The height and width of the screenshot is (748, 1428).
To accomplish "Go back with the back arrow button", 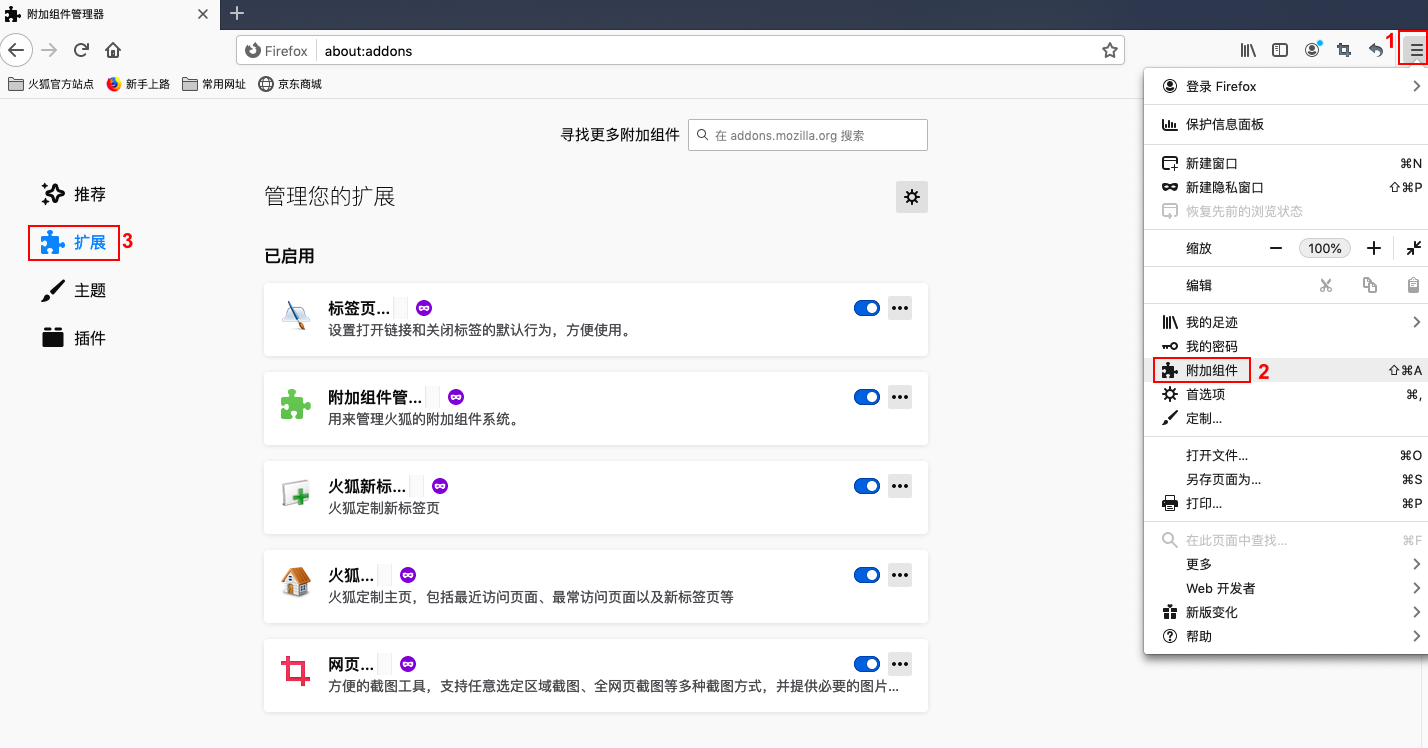I will [17, 50].
